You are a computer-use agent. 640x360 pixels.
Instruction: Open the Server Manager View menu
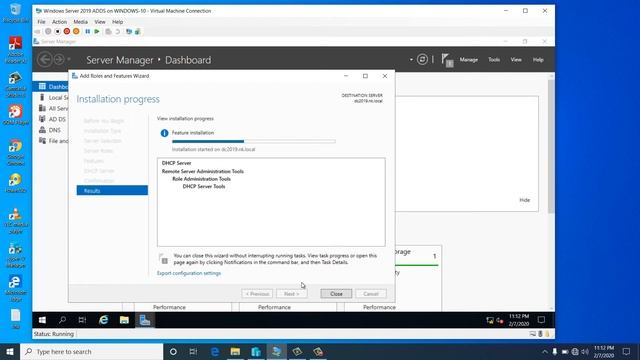(516, 60)
